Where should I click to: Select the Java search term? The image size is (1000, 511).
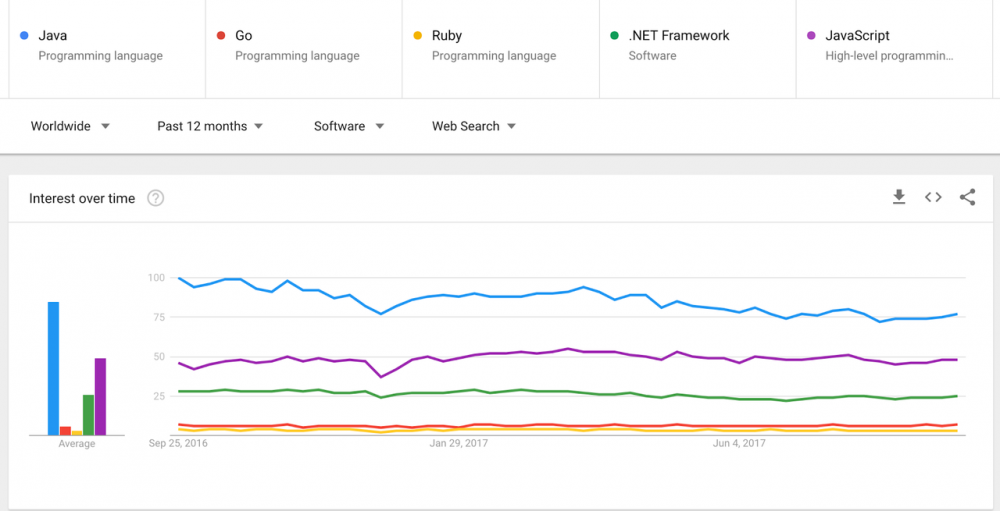click(x=53, y=36)
